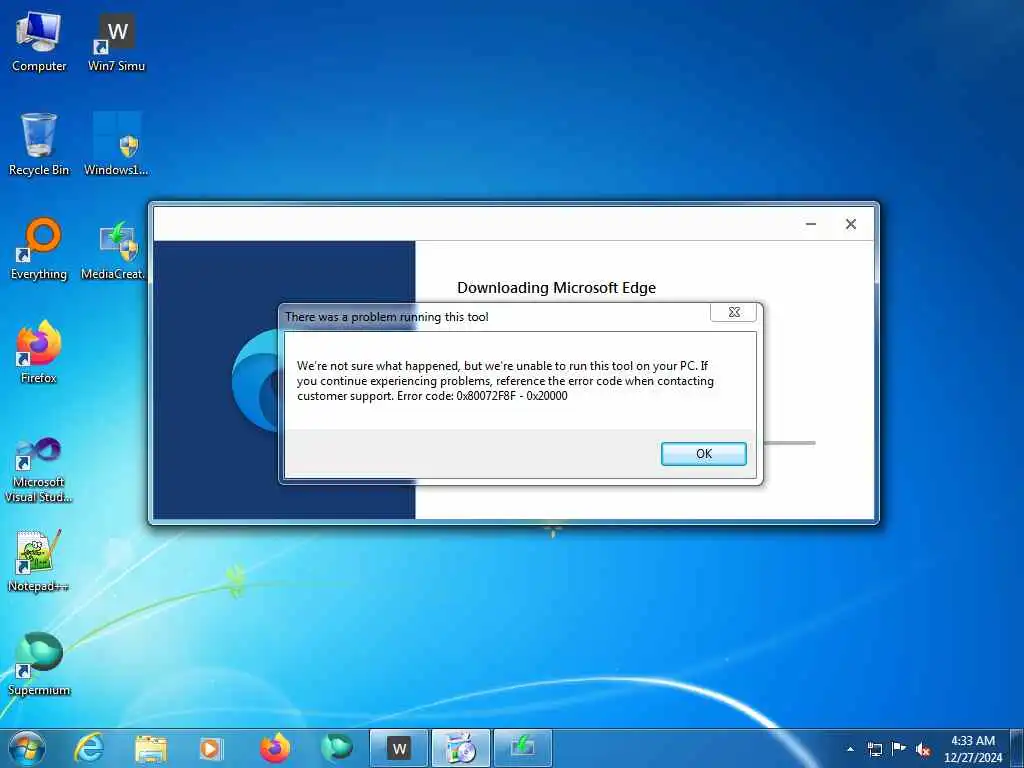
Task: Click 'There was a problem running this tool' title
Action: (387, 317)
